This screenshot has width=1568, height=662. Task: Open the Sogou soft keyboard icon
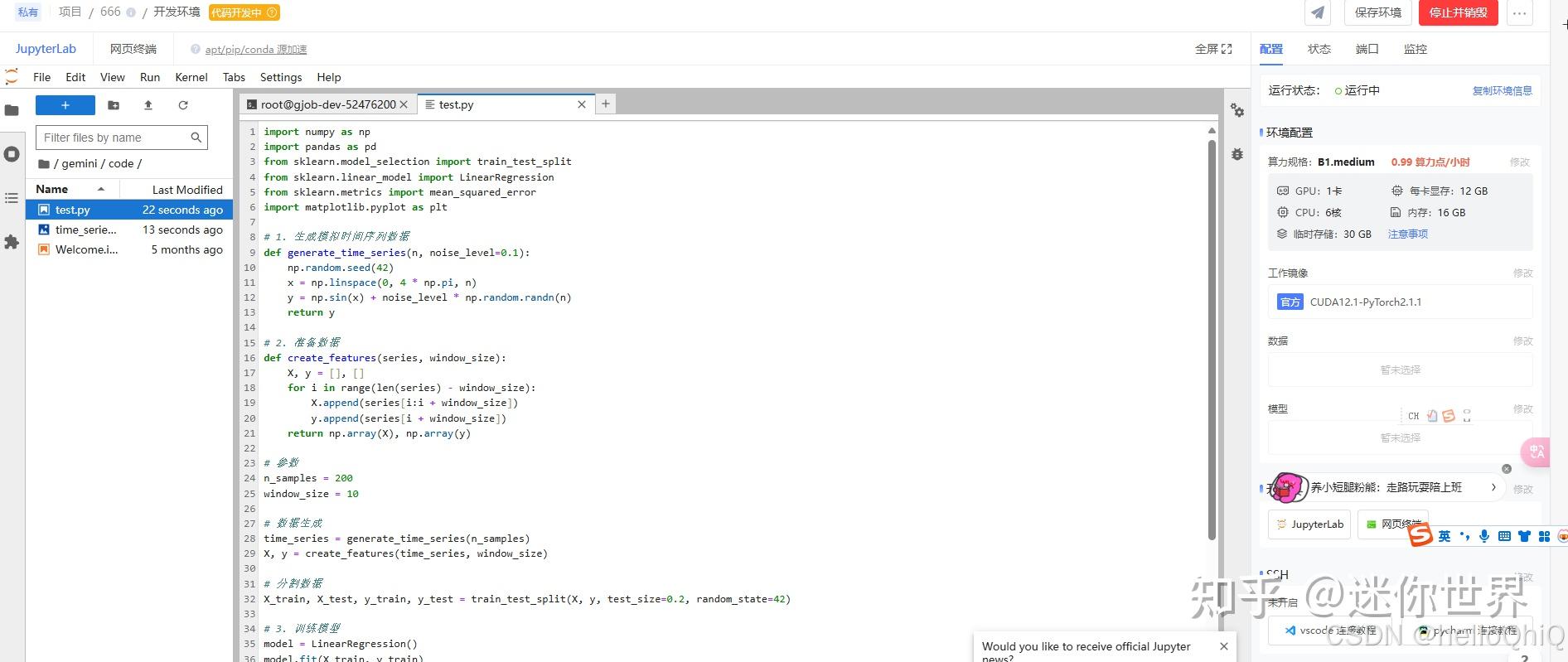[x=1504, y=536]
